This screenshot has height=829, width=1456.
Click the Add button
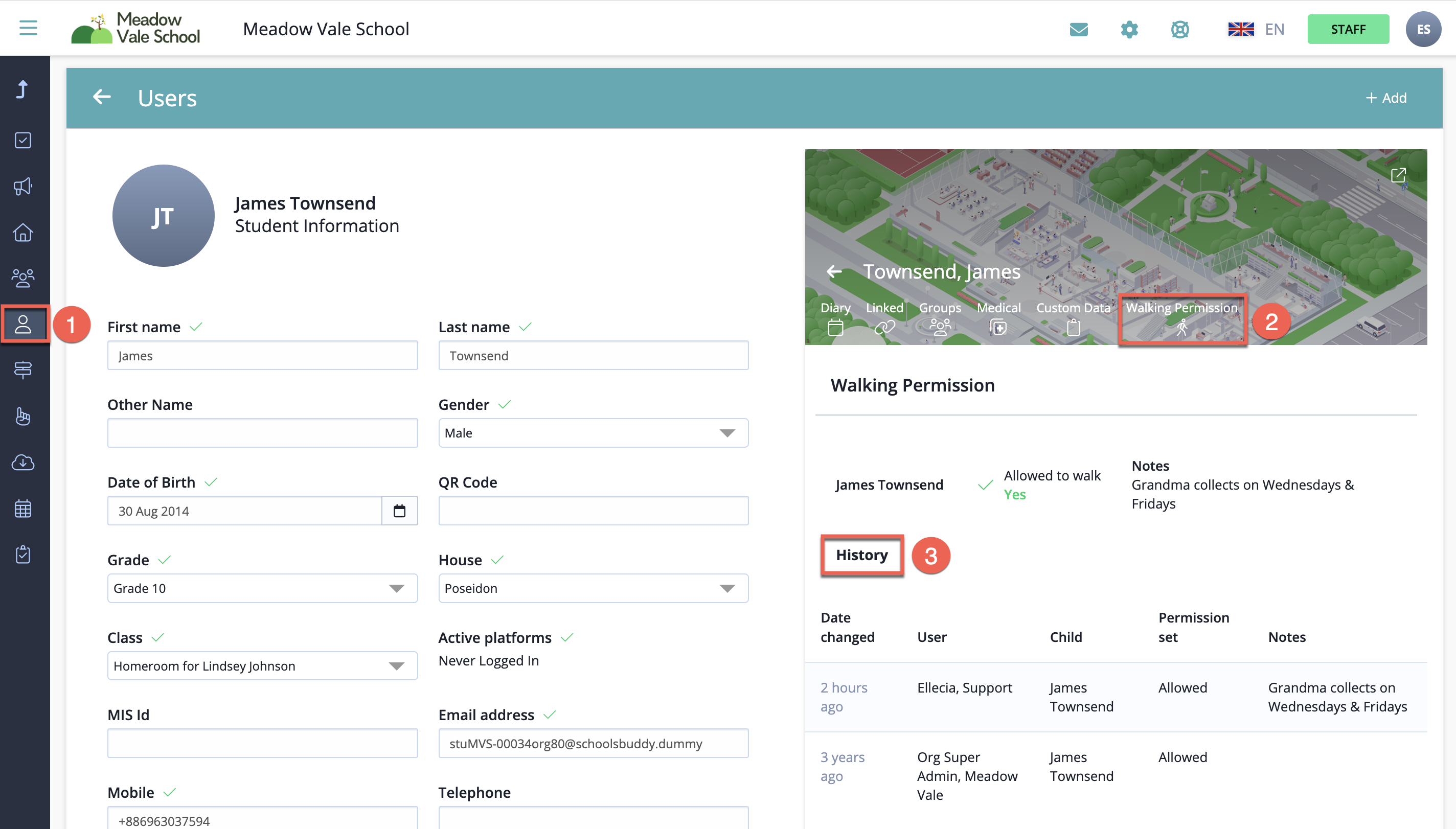click(x=1385, y=98)
